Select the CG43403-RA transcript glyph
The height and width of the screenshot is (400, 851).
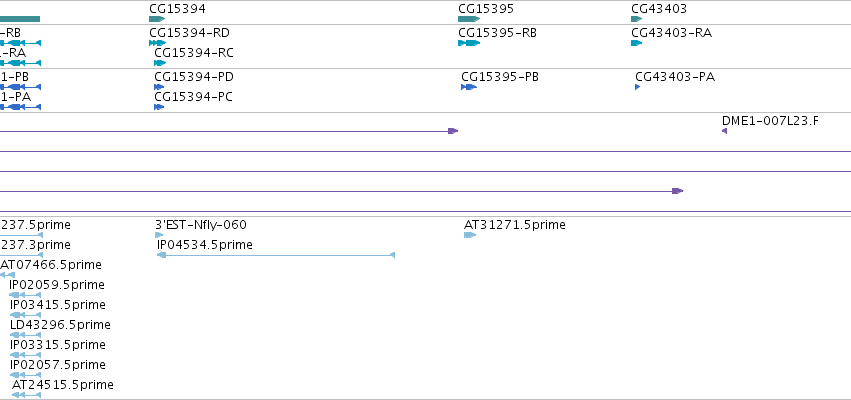(x=637, y=43)
